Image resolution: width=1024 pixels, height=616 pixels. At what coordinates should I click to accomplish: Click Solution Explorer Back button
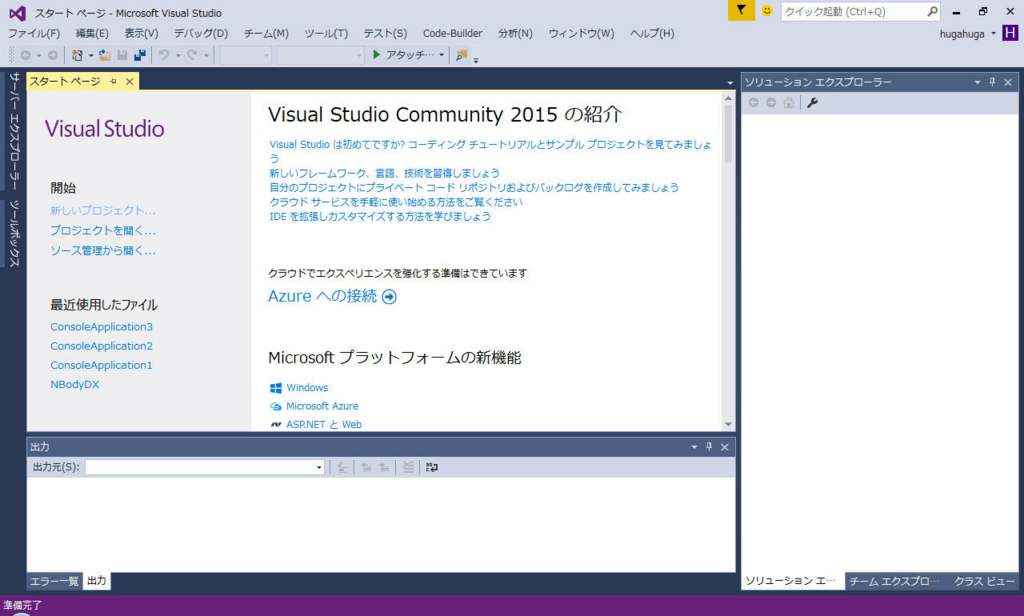tap(754, 103)
